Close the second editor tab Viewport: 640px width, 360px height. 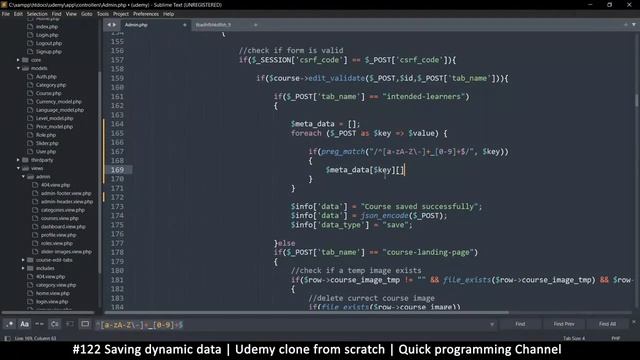(x=256, y=25)
